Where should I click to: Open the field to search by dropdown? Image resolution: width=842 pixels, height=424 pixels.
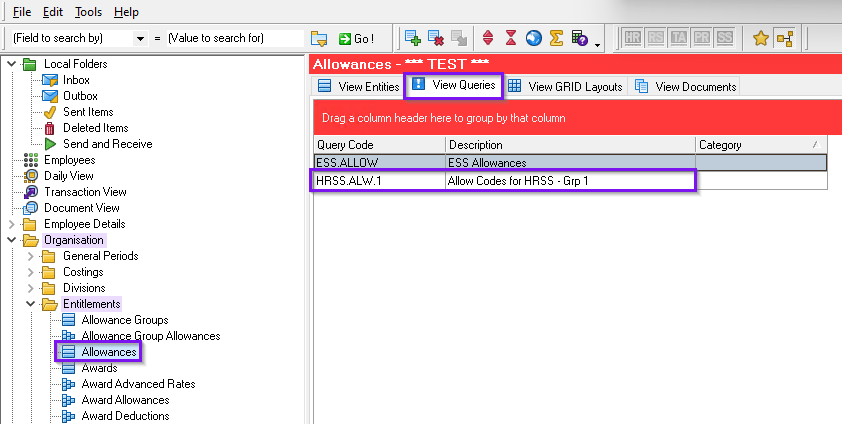139,38
